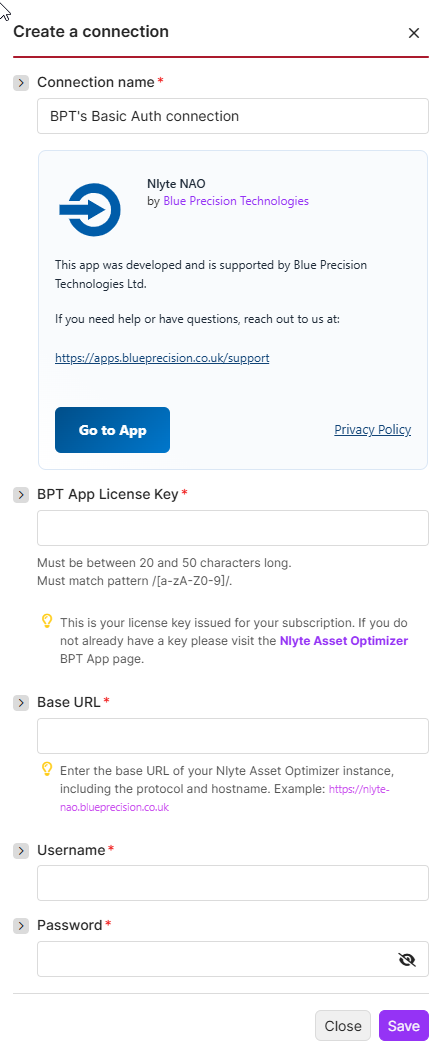Save the connection
The image size is (443, 1055).
tap(404, 1026)
